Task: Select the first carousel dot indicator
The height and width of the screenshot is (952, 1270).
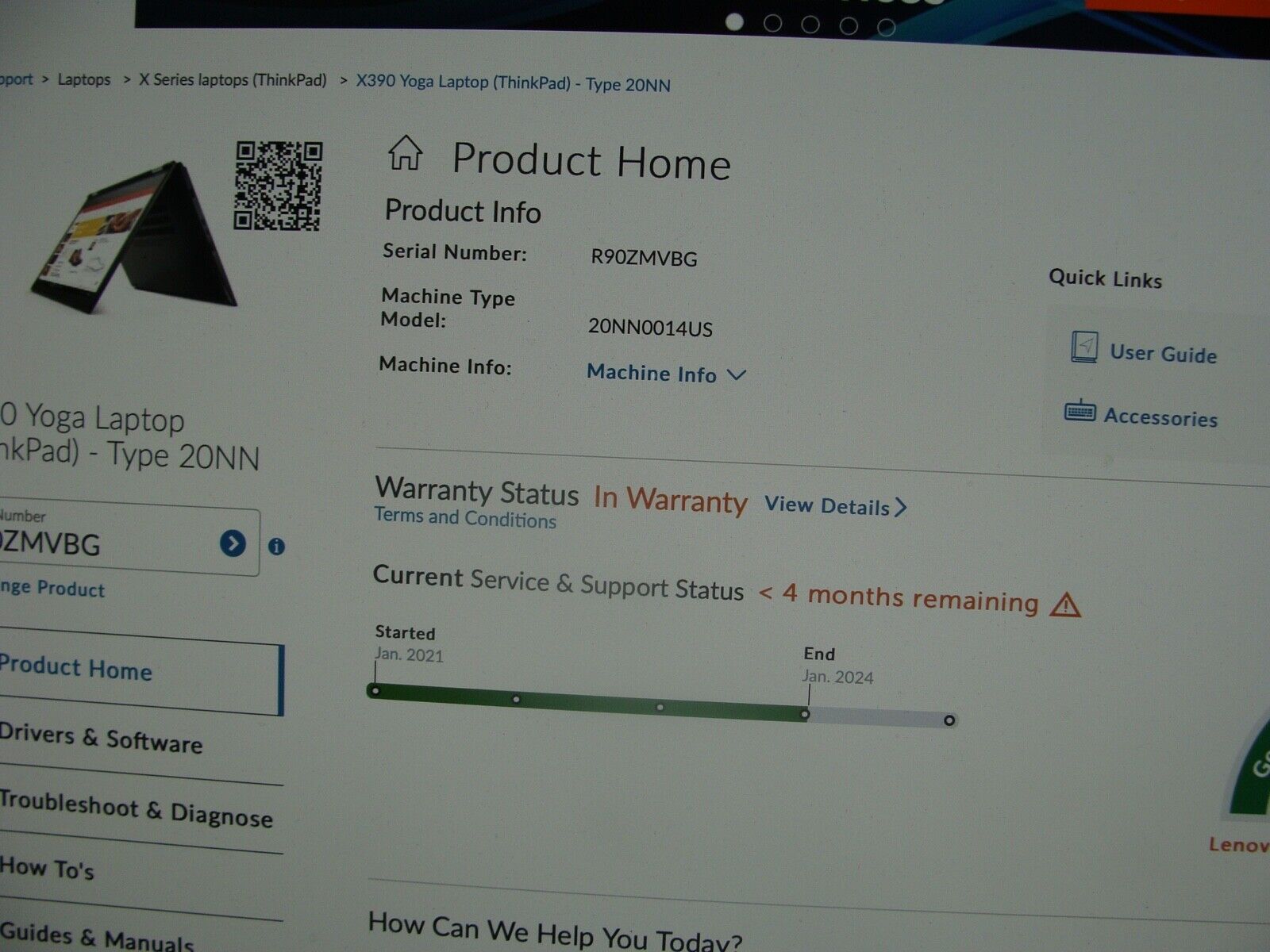Action: [x=734, y=22]
